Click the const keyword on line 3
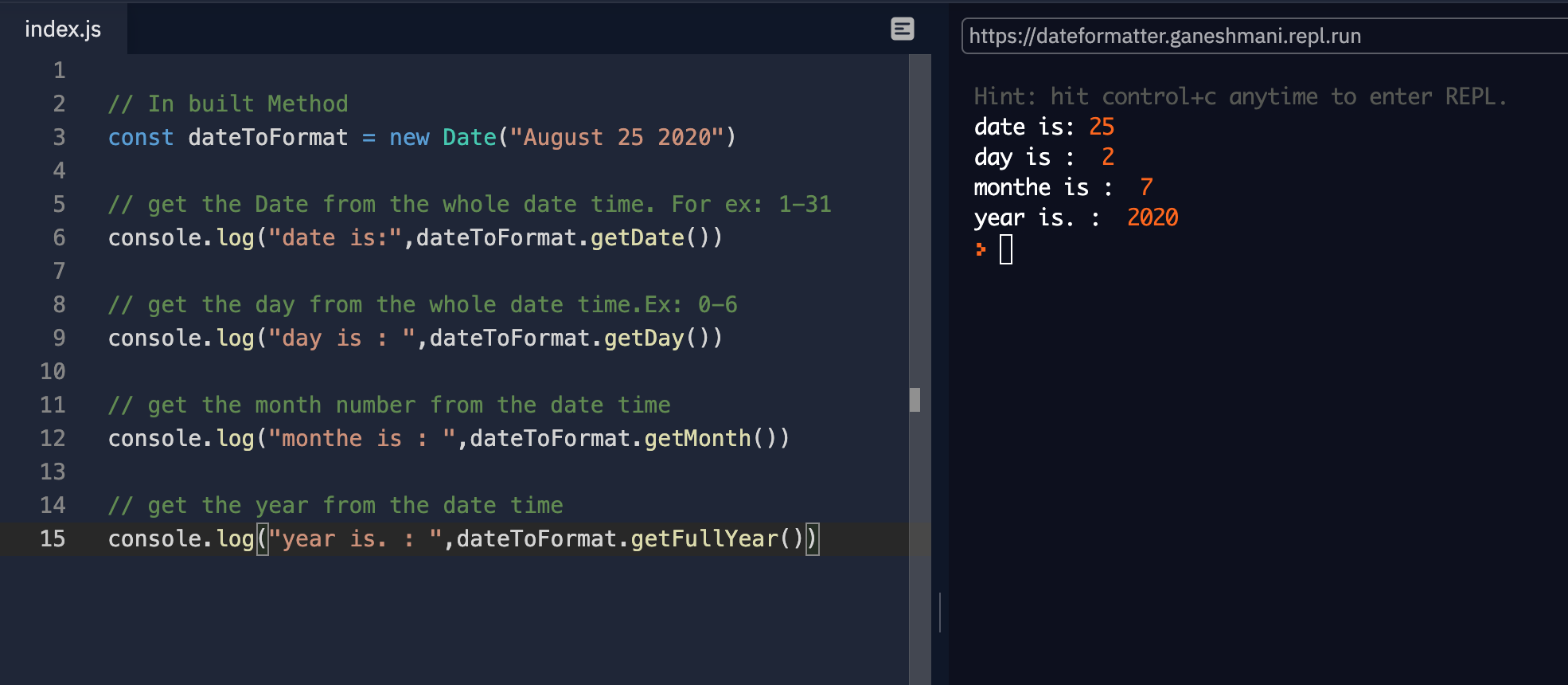Screen dimensions: 1568x685 tap(141, 137)
